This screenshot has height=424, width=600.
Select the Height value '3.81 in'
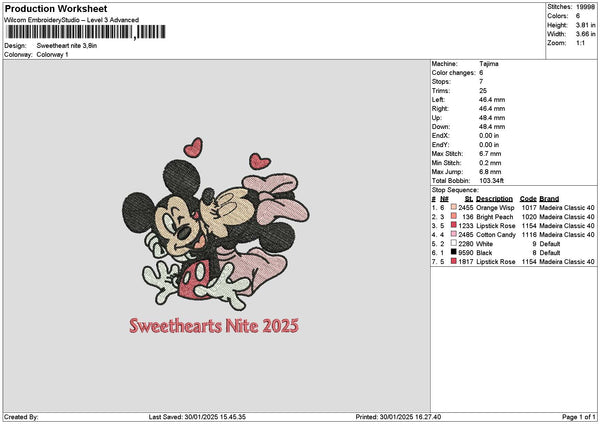(585, 25)
